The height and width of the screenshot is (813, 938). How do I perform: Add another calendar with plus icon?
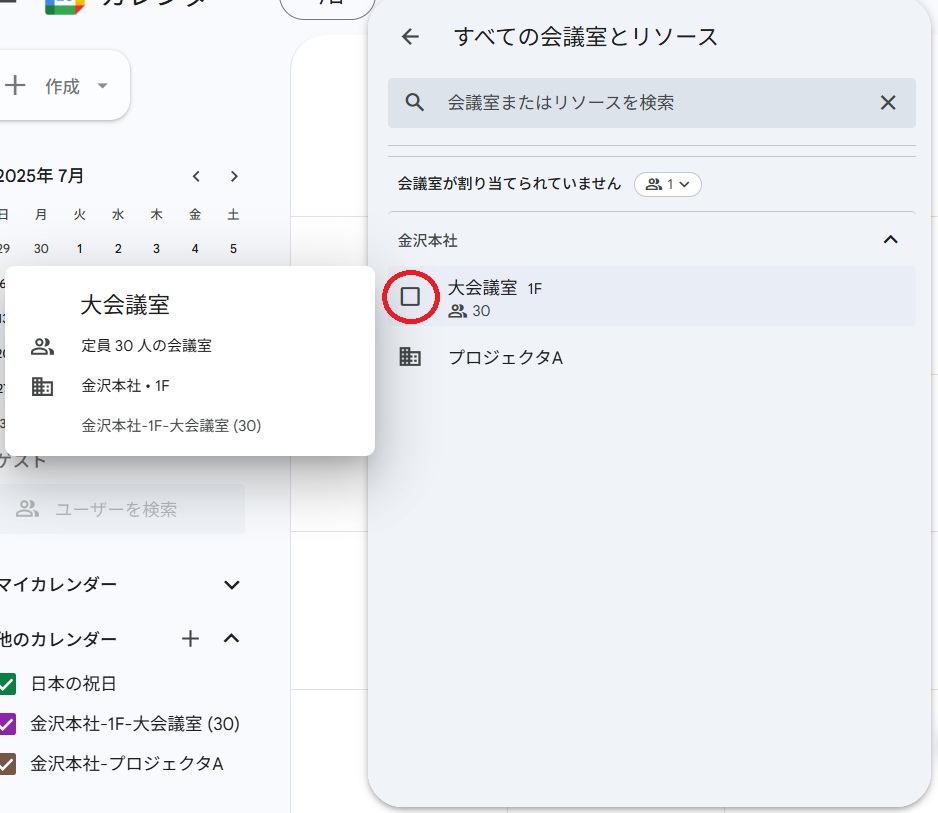(190, 639)
